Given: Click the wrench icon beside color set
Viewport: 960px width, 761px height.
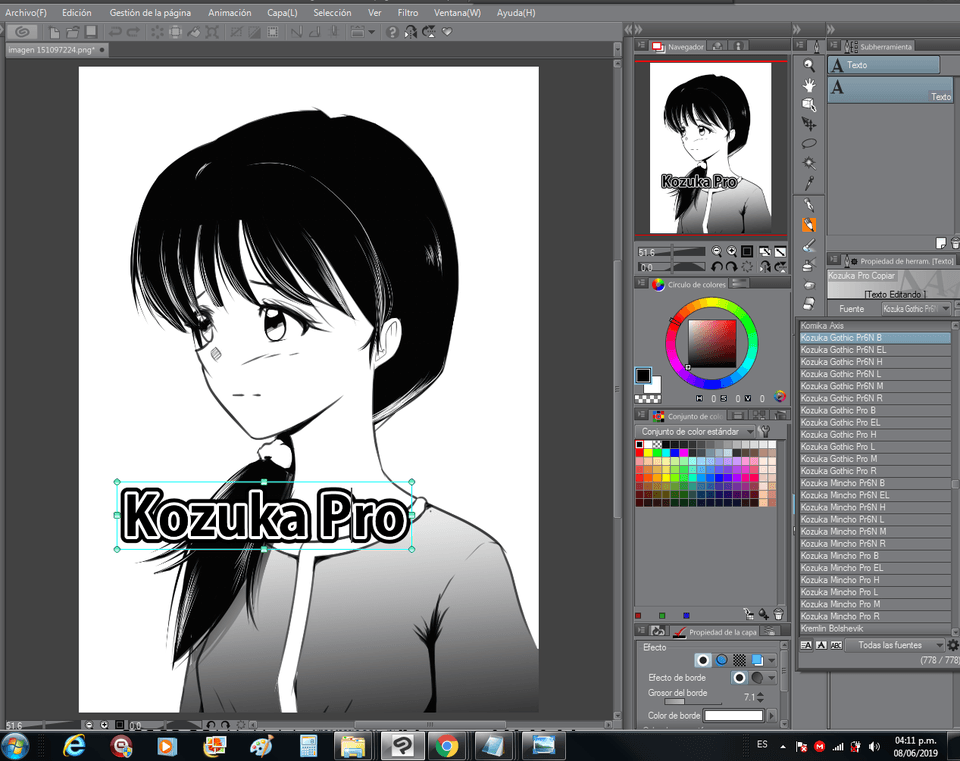Looking at the screenshot, I should tap(764, 431).
